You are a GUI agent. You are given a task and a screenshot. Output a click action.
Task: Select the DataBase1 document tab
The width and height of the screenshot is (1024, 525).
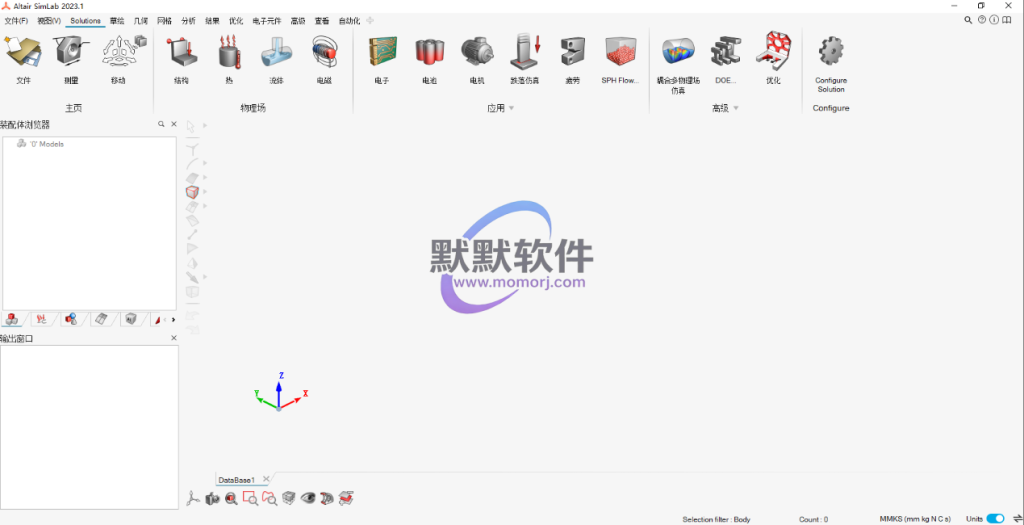pyautogui.click(x=237, y=480)
